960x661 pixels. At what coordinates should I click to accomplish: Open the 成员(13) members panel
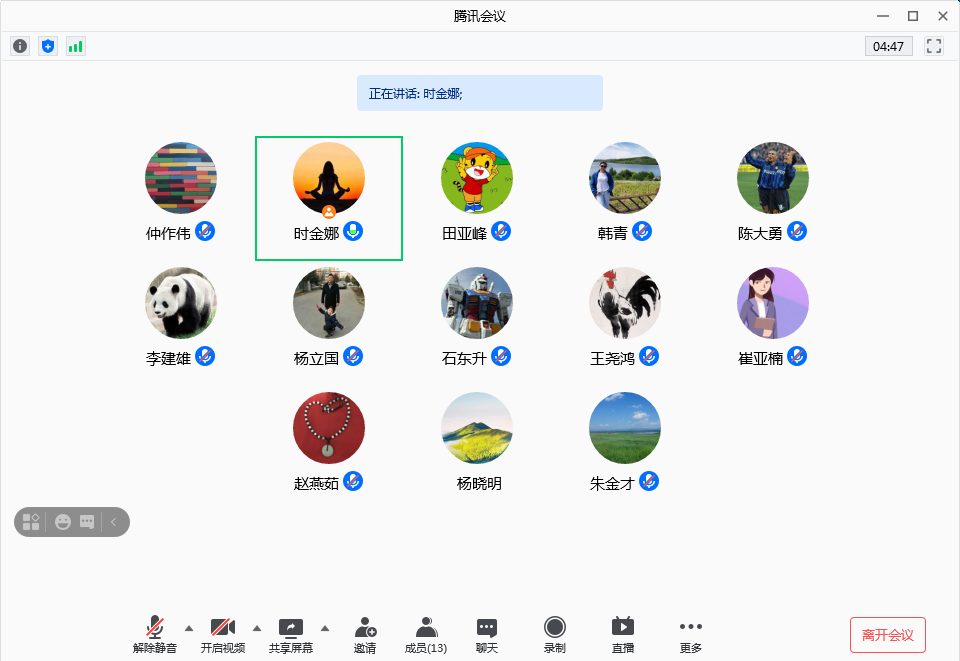[x=426, y=634]
